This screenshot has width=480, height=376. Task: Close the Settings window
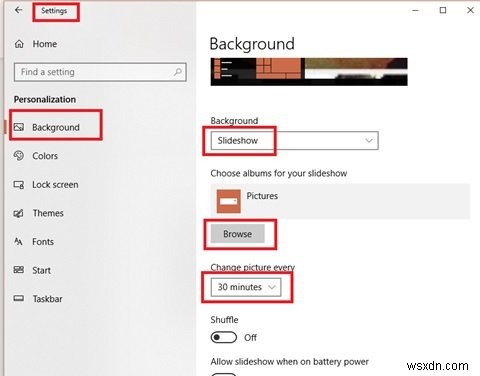[x=470, y=10]
